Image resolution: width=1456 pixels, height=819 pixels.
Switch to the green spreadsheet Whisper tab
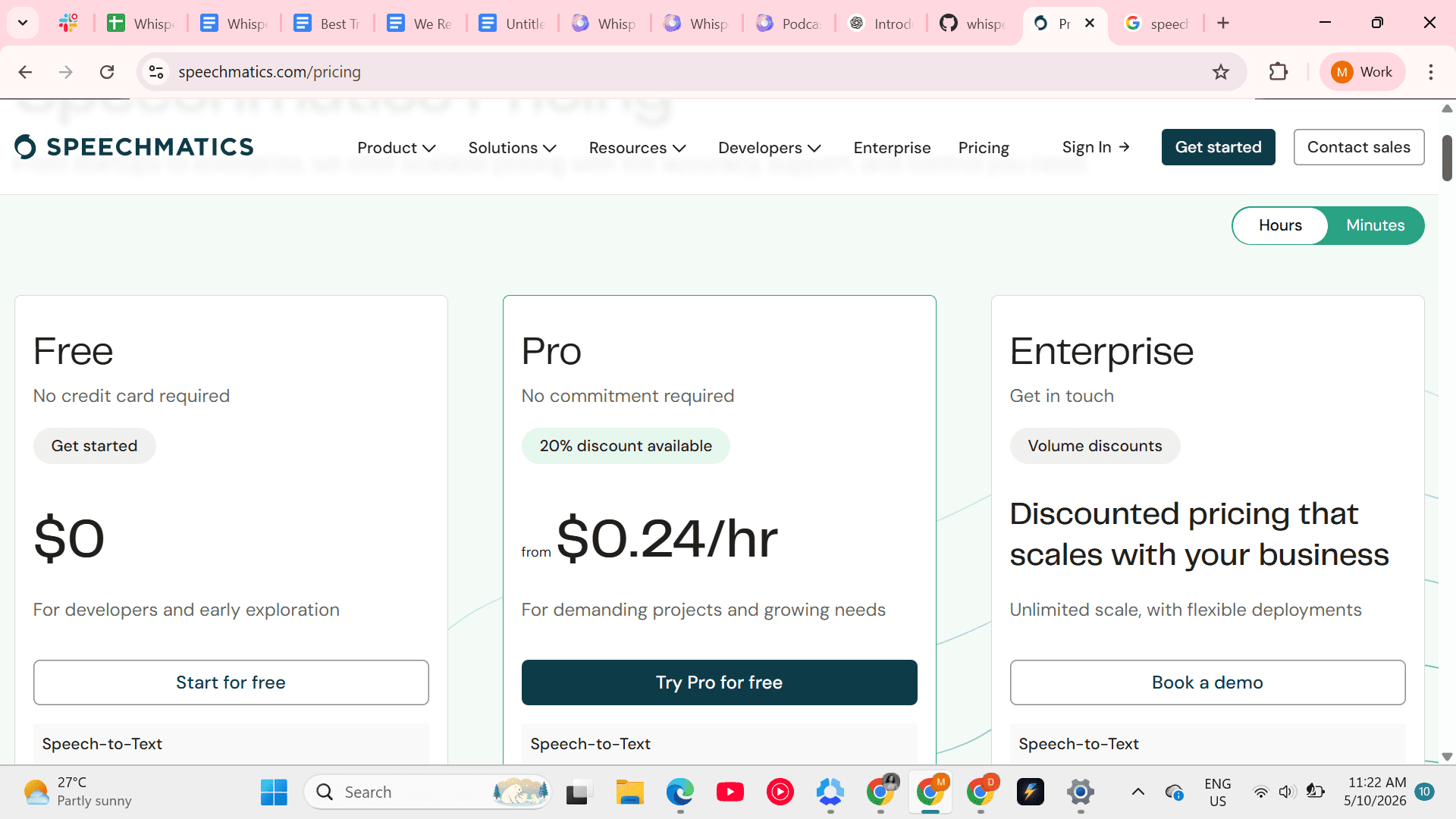pyautogui.click(x=140, y=24)
